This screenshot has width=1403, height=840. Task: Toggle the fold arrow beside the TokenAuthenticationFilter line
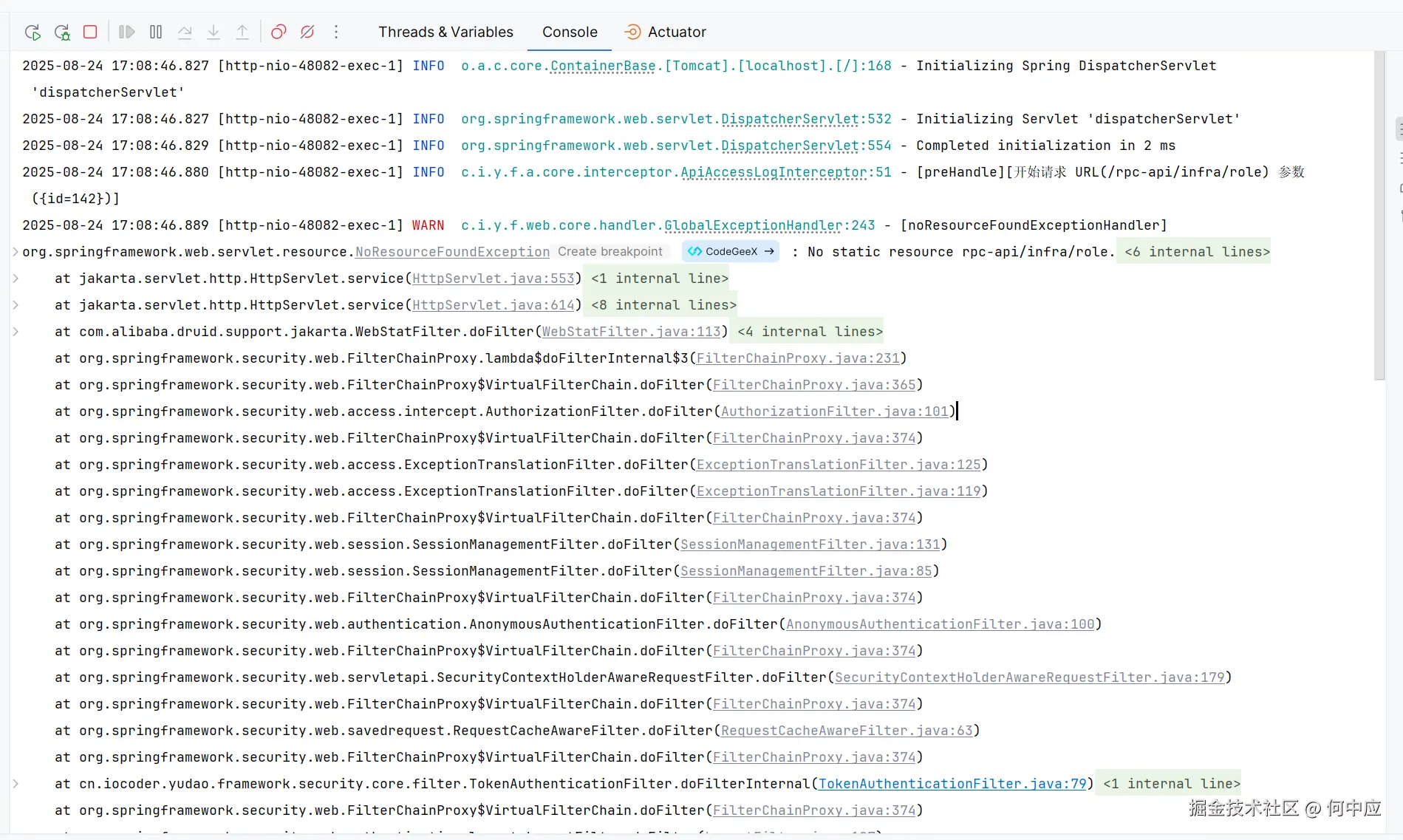coord(16,784)
